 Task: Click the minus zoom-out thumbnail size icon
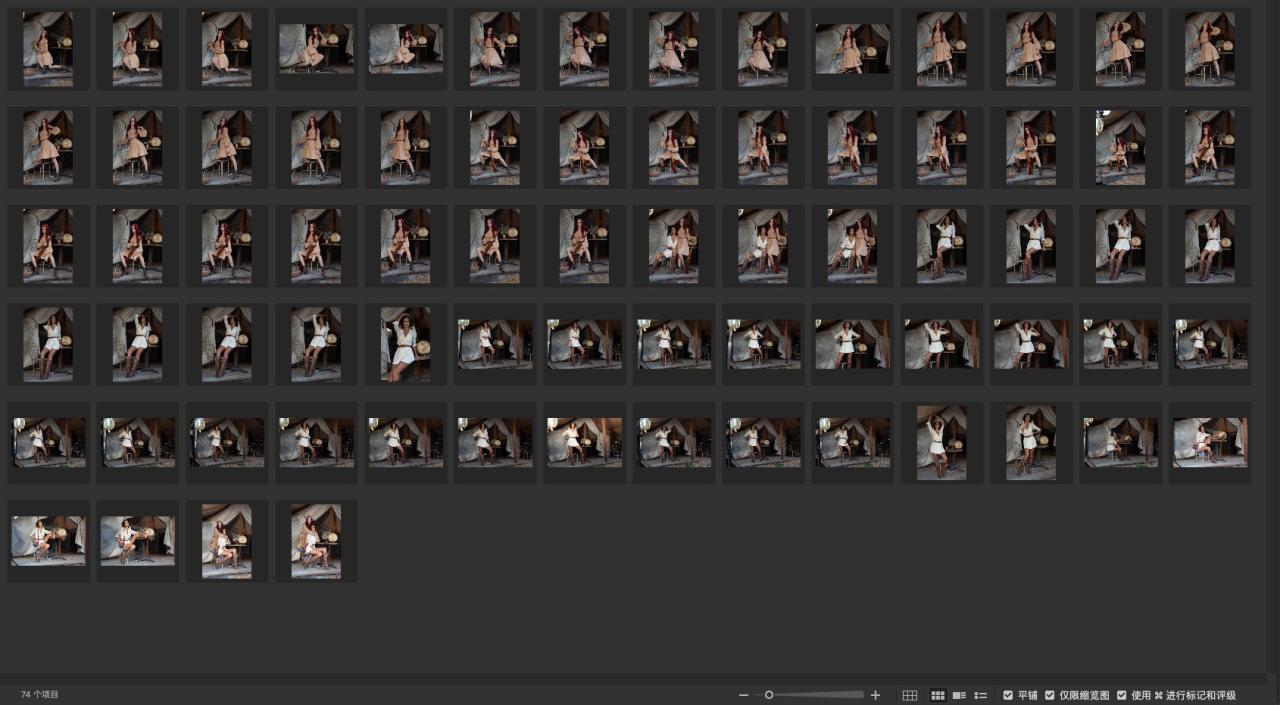click(x=743, y=695)
